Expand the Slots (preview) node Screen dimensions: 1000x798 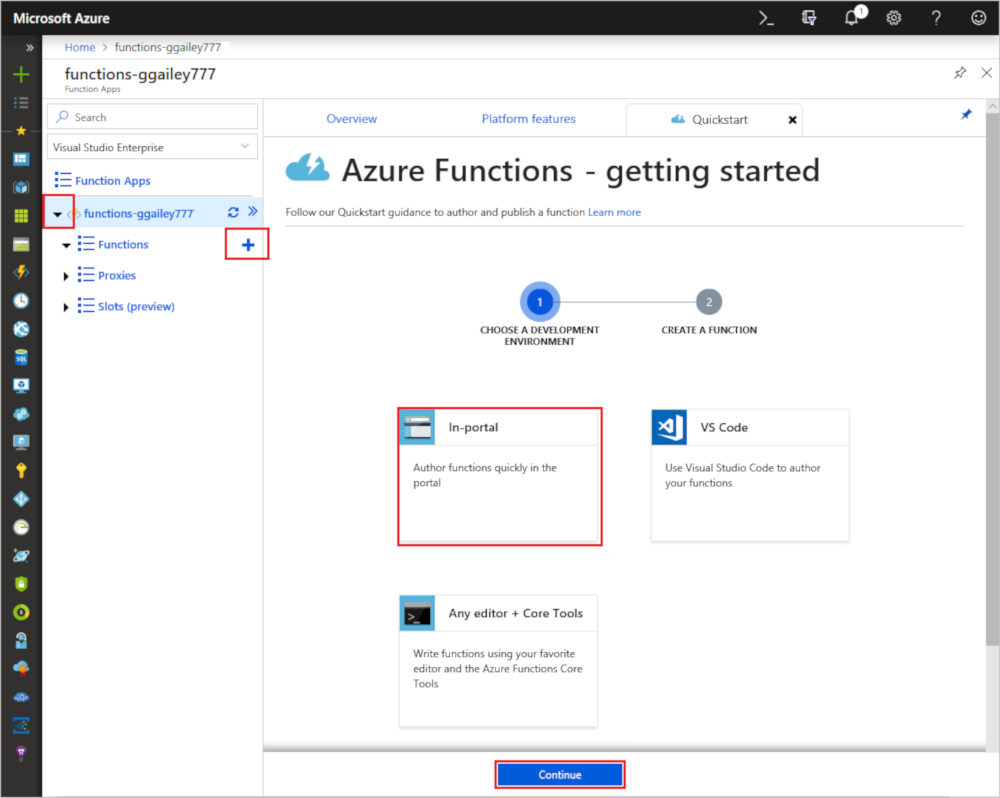click(x=67, y=307)
